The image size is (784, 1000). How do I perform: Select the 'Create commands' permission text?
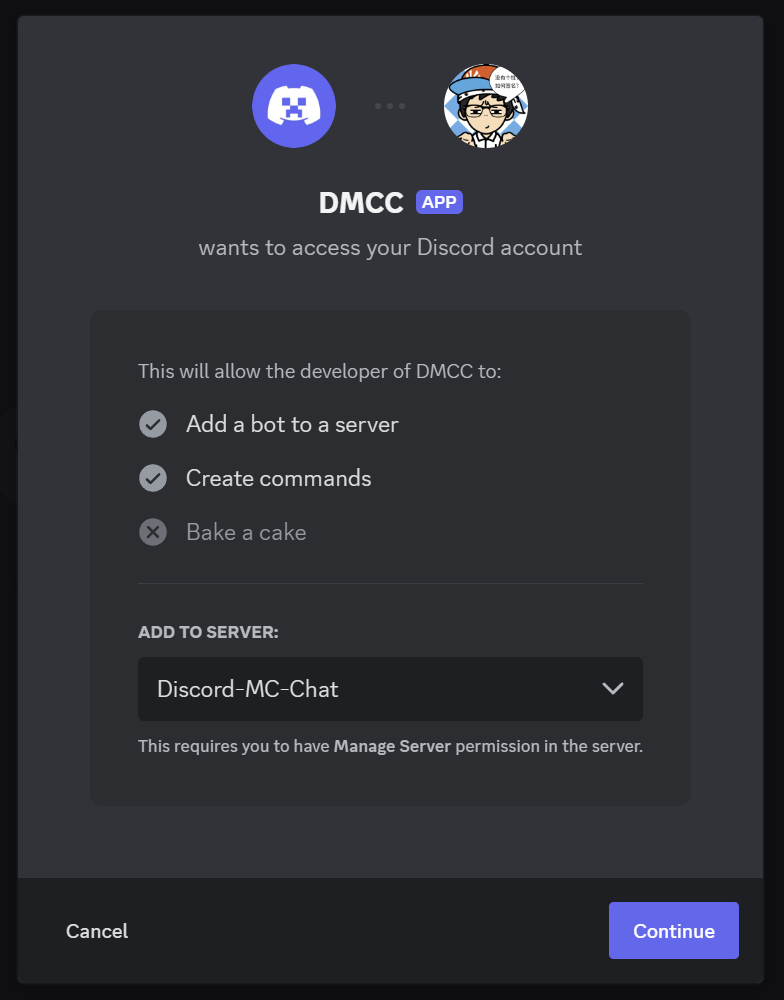pyautogui.click(x=278, y=479)
